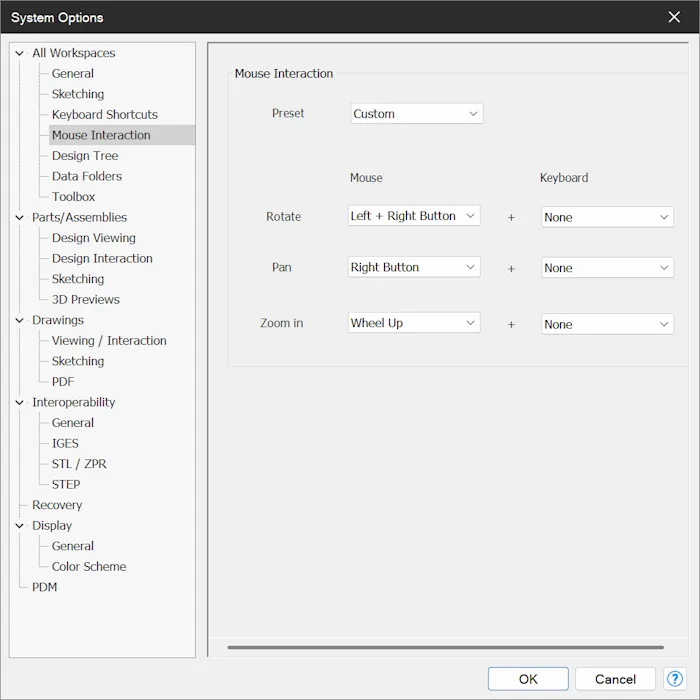Screen dimensions: 700x700
Task: Open PDF settings under Drawings
Action: (x=63, y=381)
